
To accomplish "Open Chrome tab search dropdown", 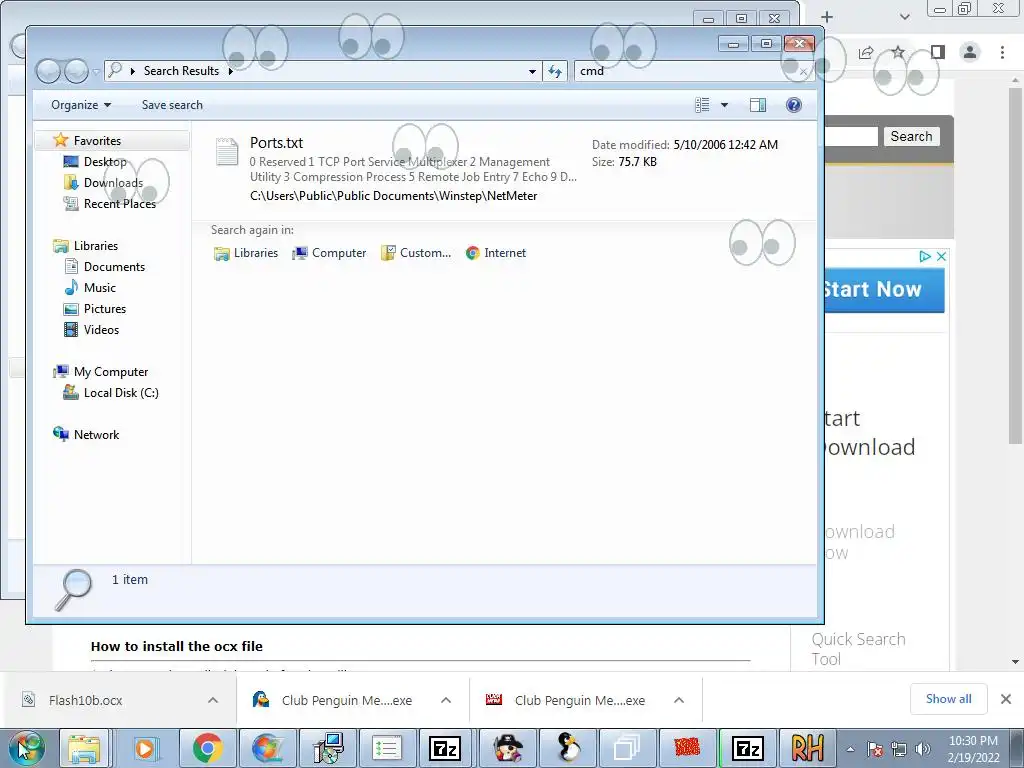I will 904,17.
